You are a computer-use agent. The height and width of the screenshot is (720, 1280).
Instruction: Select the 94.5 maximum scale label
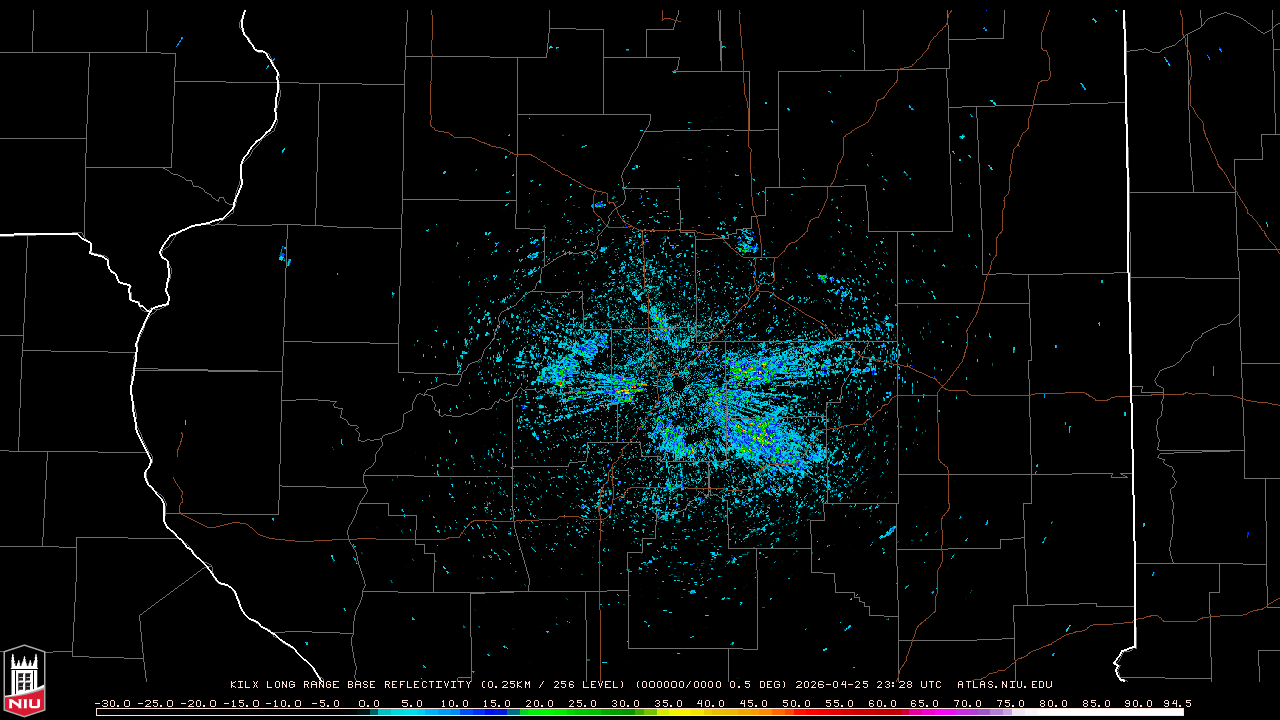point(1177,703)
